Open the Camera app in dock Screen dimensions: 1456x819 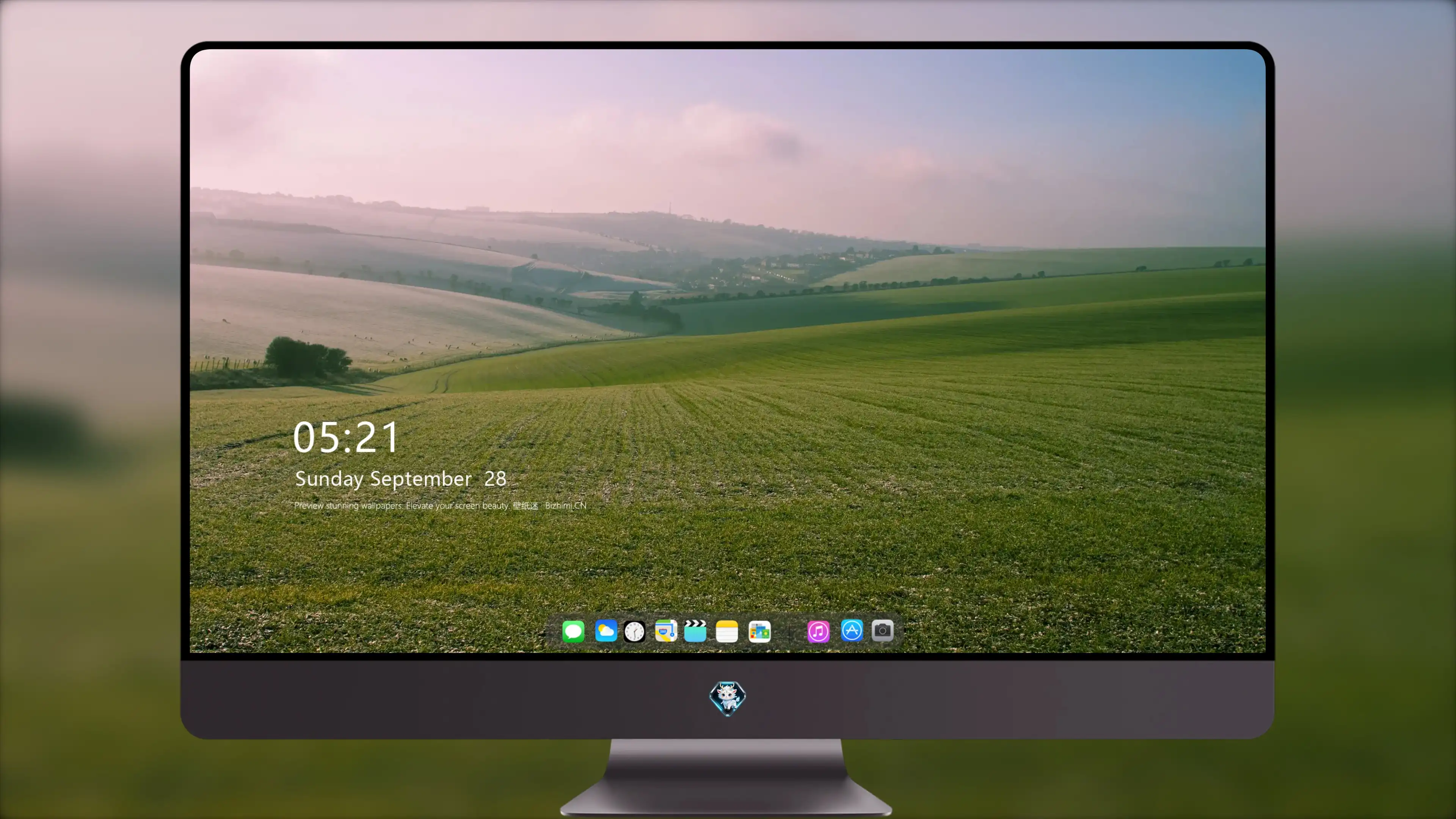tap(882, 630)
